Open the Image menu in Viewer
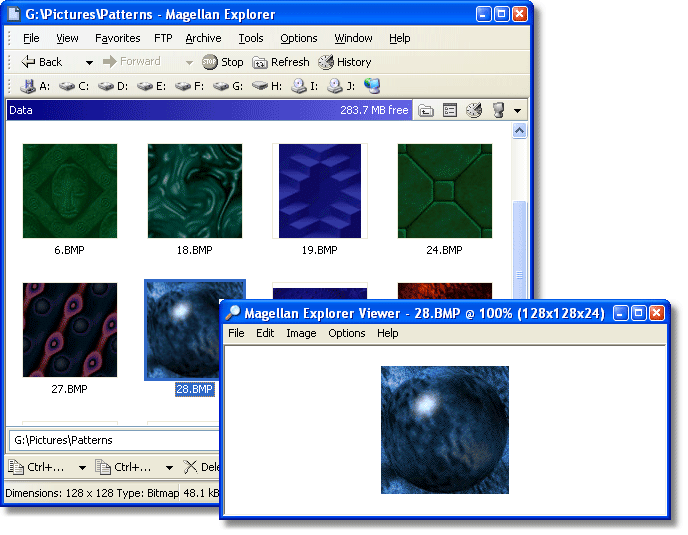This screenshot has height=535, width=688. (300, 333)
